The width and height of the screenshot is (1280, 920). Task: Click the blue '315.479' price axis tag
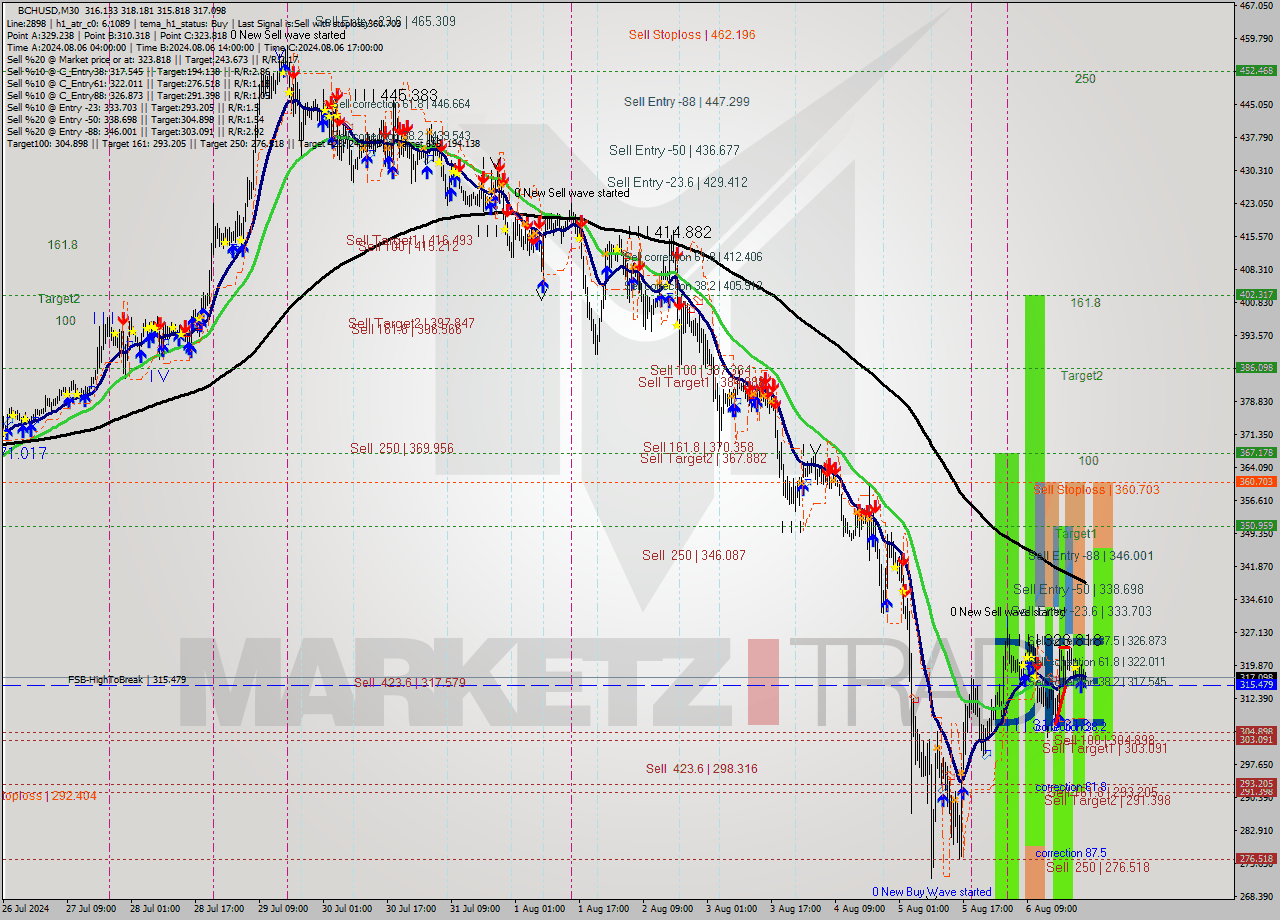click(1256, 685)
